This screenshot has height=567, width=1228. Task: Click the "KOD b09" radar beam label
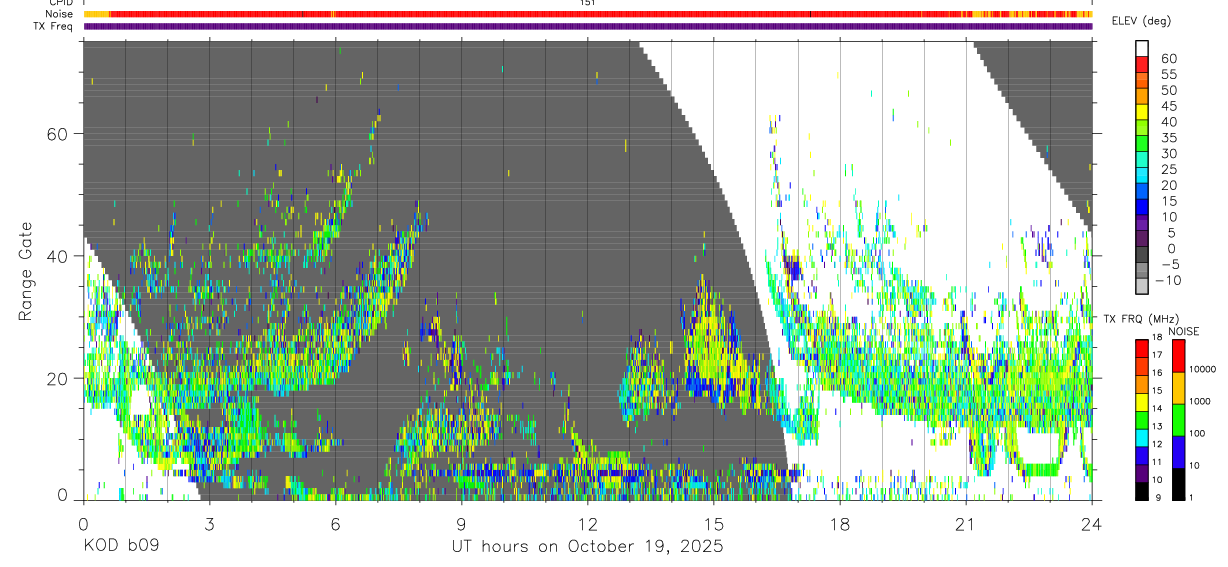coord(121,546)
